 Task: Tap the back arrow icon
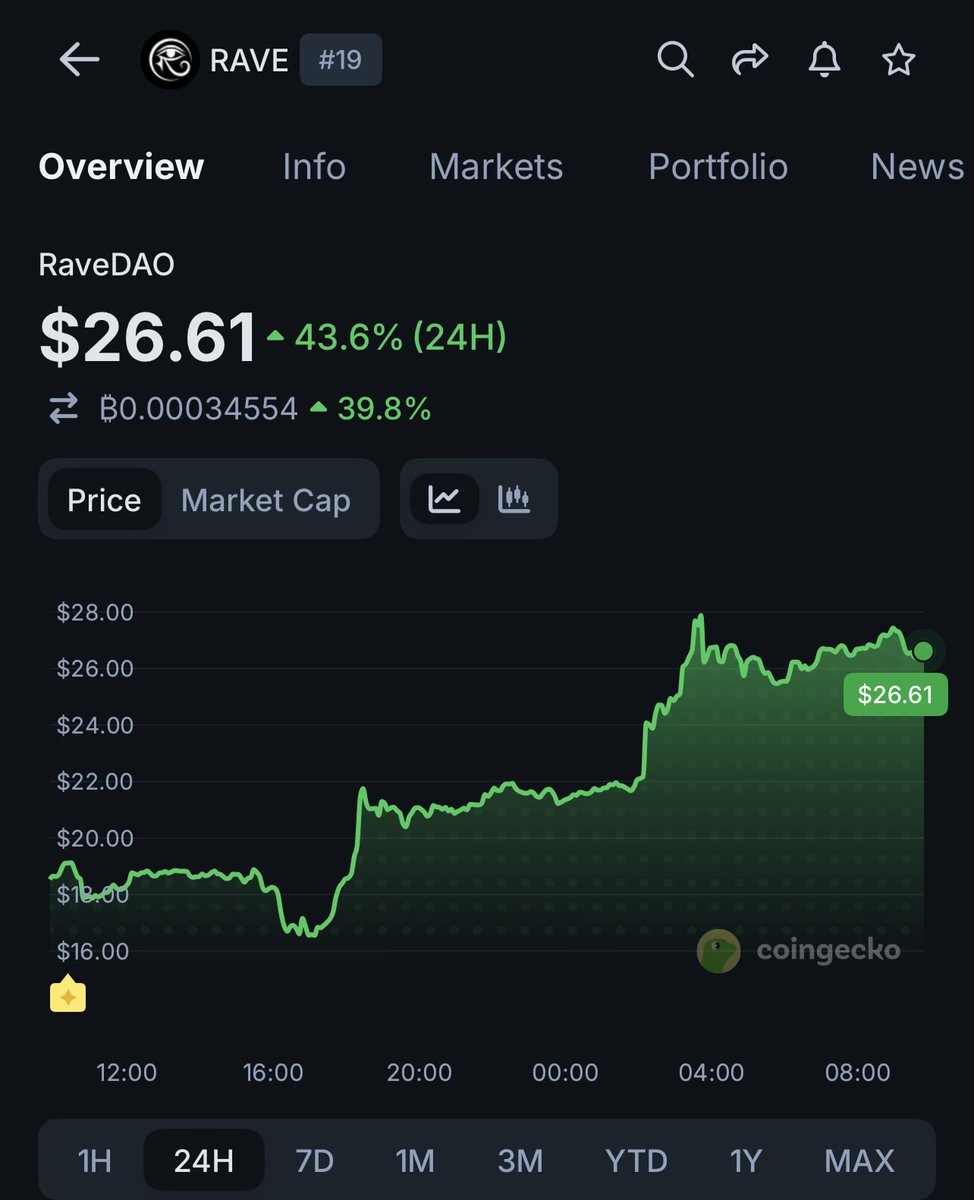[x=79, y=61]
